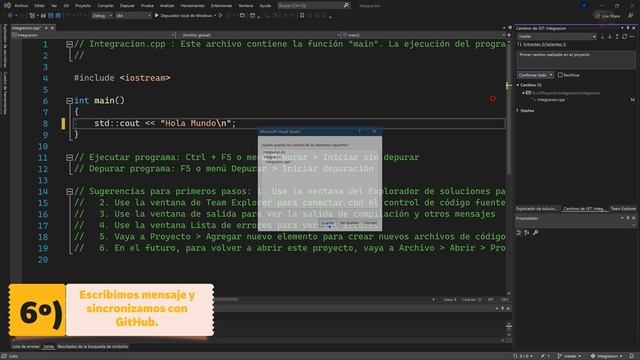Open the Depurar menu
The height and width of the screenshot is (360, 640).
[127, 6]
